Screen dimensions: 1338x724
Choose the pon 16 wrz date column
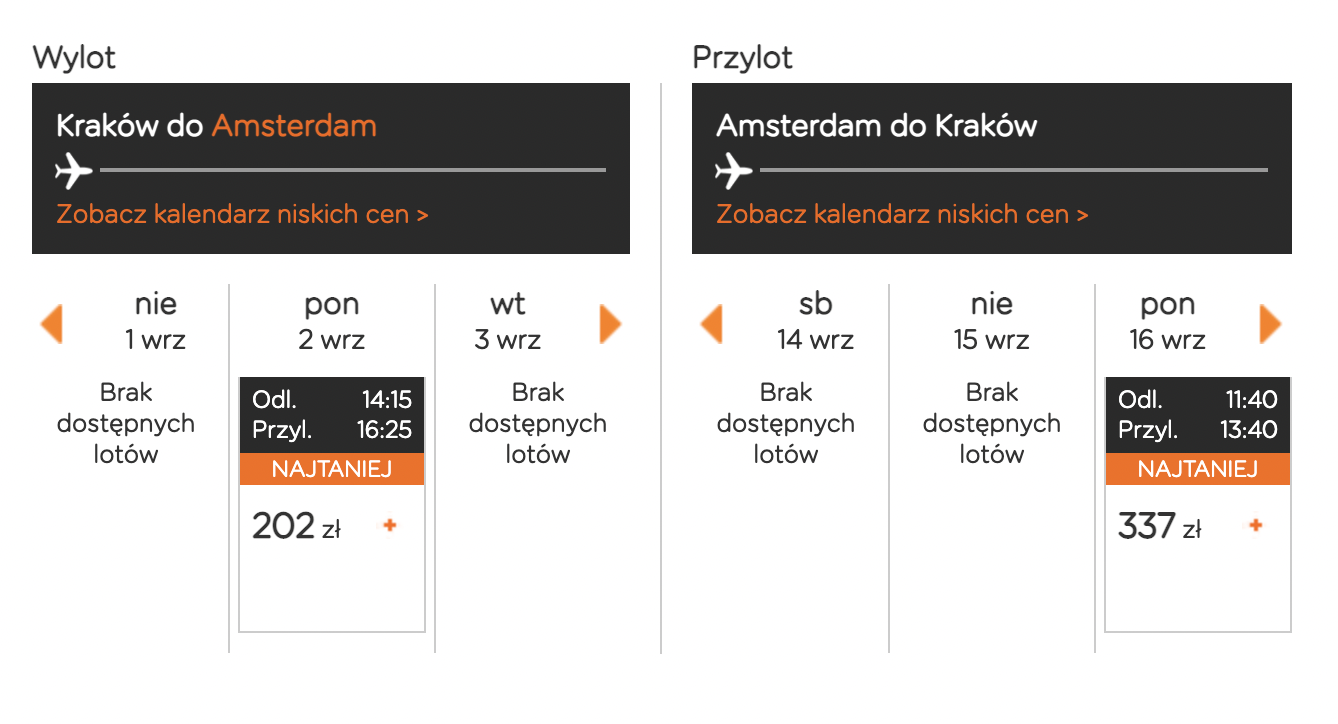pyautogui.click(x=1168, y=321)
